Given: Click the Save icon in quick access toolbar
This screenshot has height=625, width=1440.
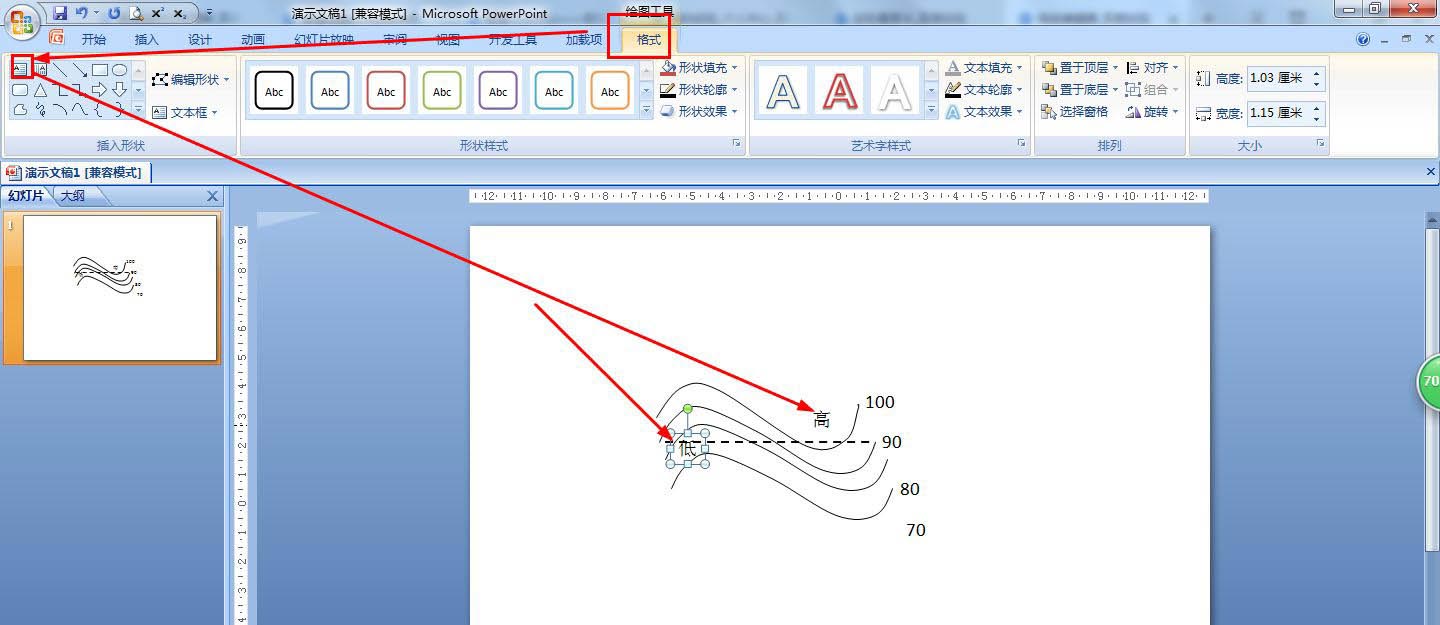Looking at the screenshot, I should point(60,13).
